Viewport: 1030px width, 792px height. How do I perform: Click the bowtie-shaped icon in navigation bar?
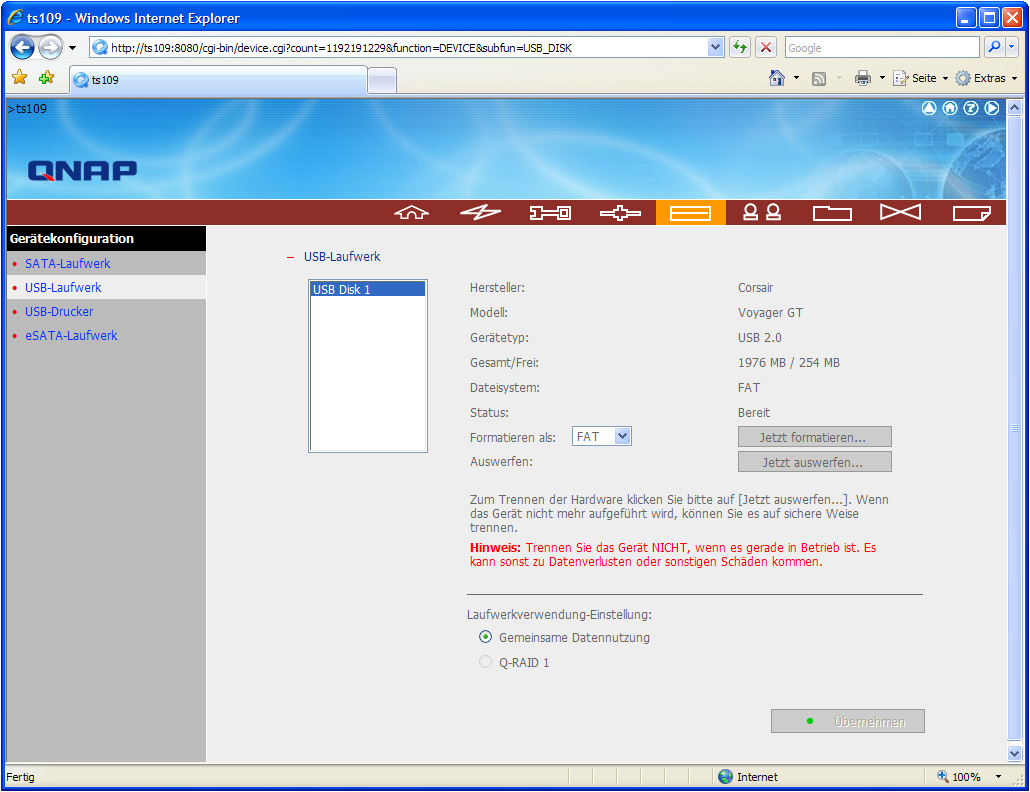900,212
